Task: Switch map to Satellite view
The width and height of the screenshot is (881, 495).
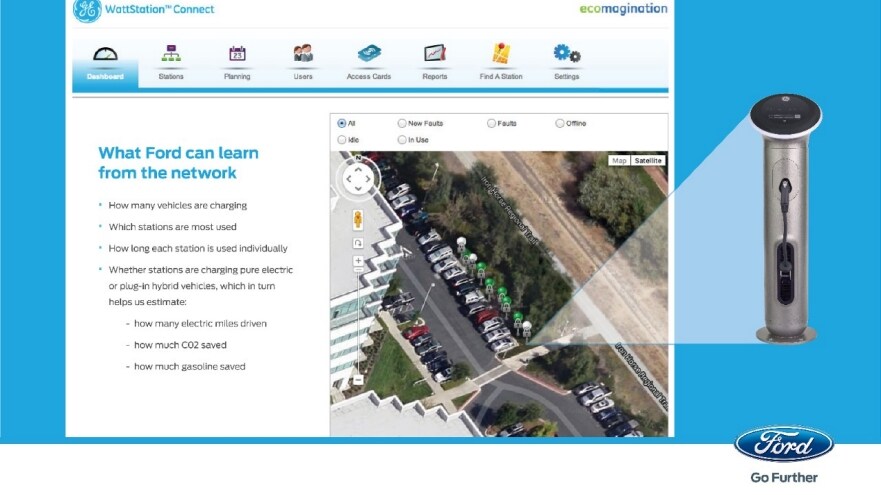Action: click(648, 161)
